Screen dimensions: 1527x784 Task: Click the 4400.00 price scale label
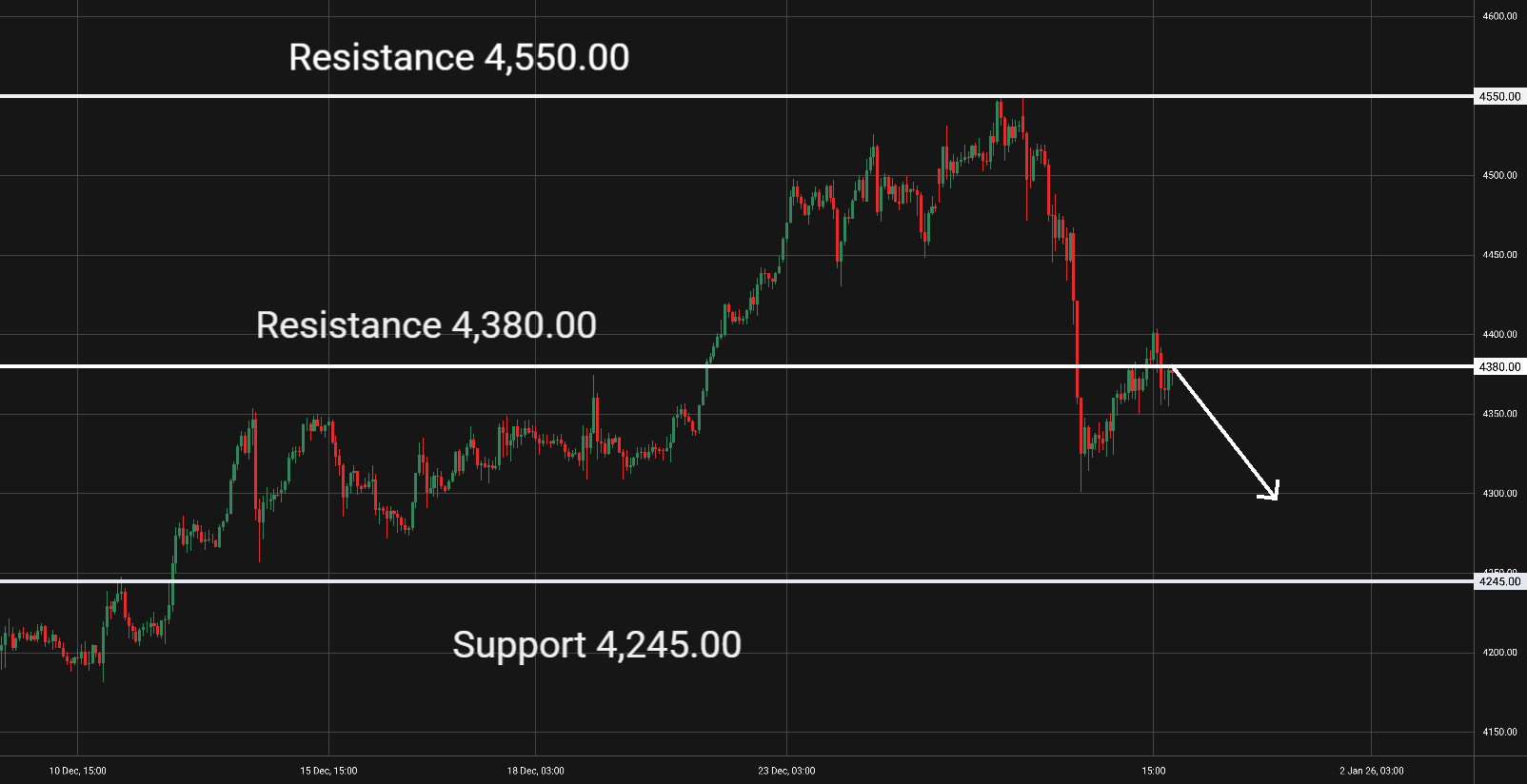pos(1499,334)
